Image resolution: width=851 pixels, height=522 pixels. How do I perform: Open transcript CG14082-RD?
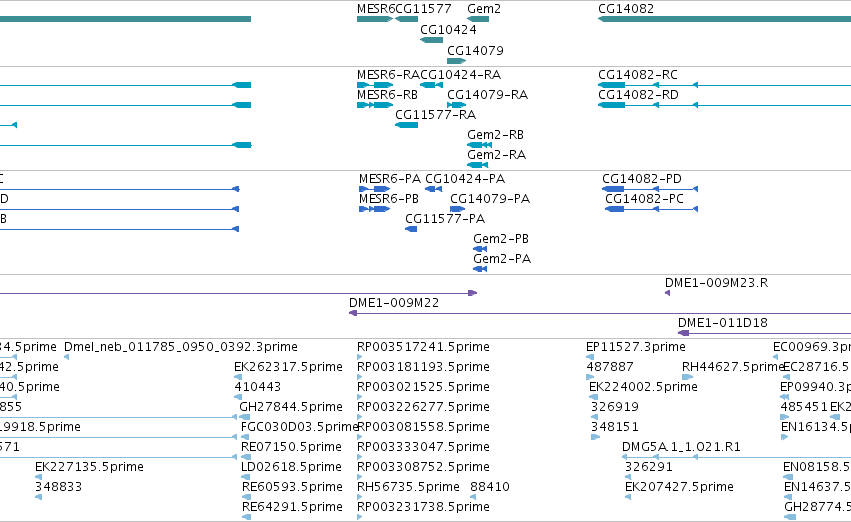(x=638, y=94)
